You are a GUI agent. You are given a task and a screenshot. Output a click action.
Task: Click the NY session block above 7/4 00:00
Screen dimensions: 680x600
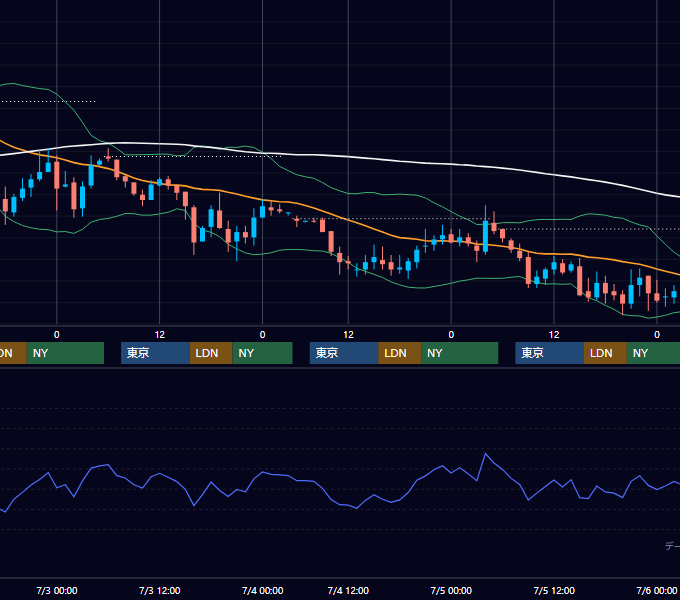coord(262,353)
